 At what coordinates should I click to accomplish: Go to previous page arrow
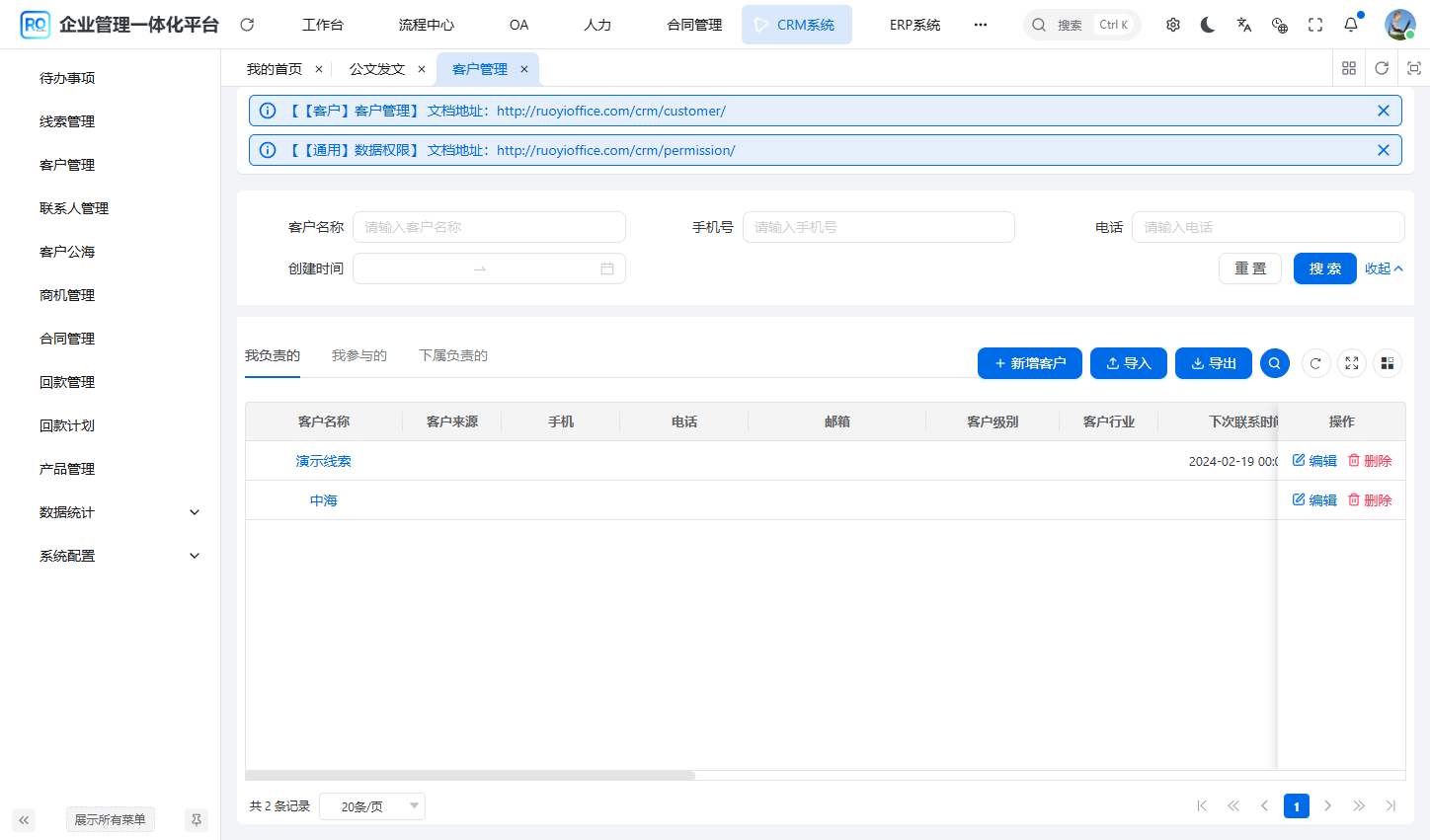coord(1264,805)
